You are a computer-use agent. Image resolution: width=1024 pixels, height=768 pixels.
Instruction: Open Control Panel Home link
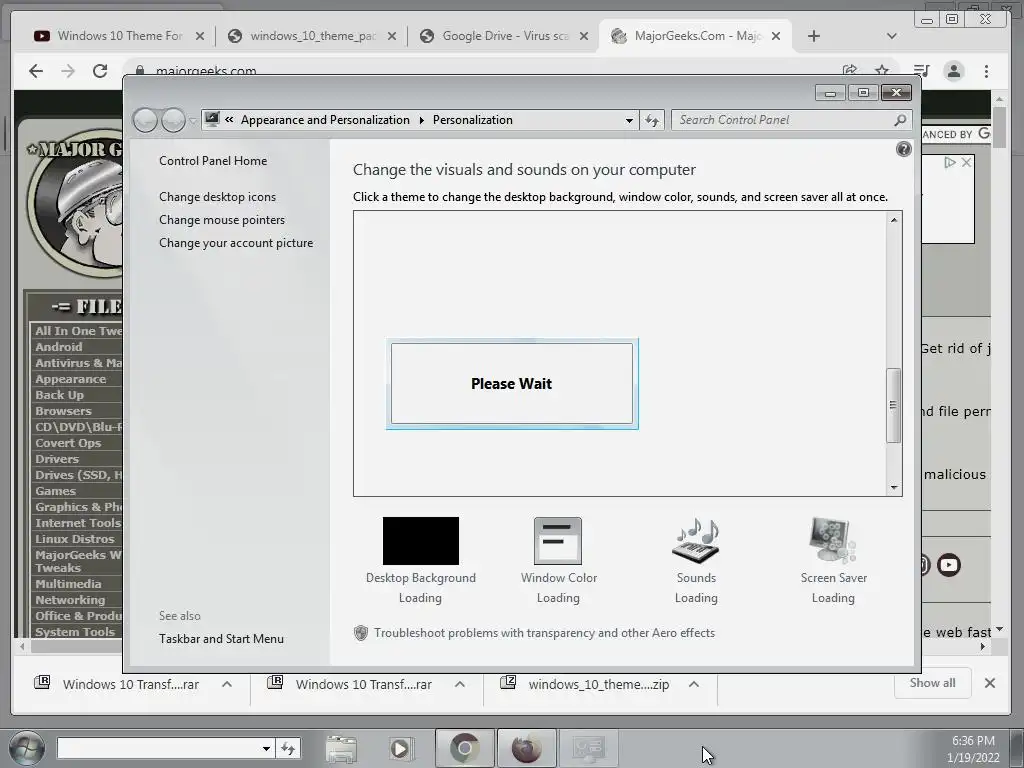(213, 161)
